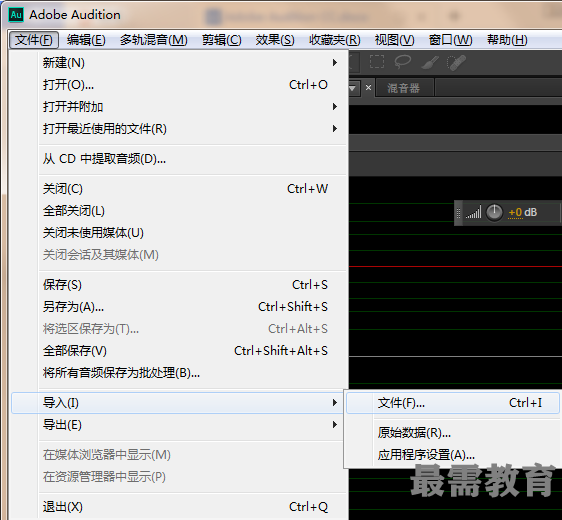The width and height of the screenshot is (562, 520).
Task: Select 文件(F)... in the import submenu
Action: pos(453,403)
